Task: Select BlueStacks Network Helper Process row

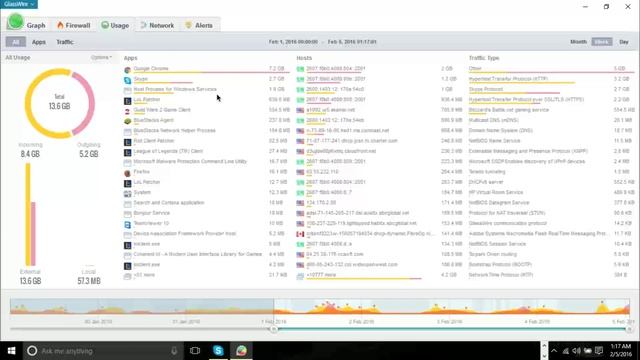Action: 207,131
